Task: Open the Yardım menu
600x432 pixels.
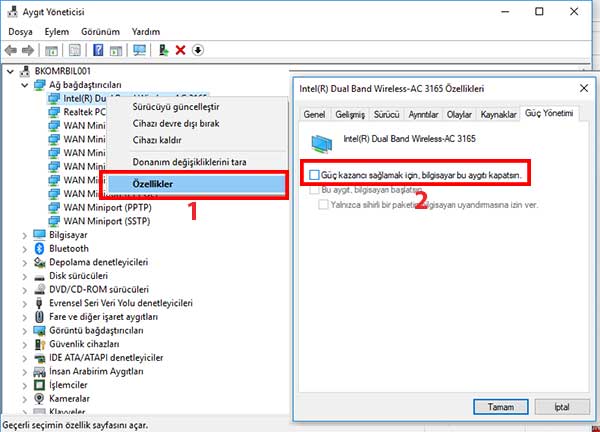Action: coord(146,32)
